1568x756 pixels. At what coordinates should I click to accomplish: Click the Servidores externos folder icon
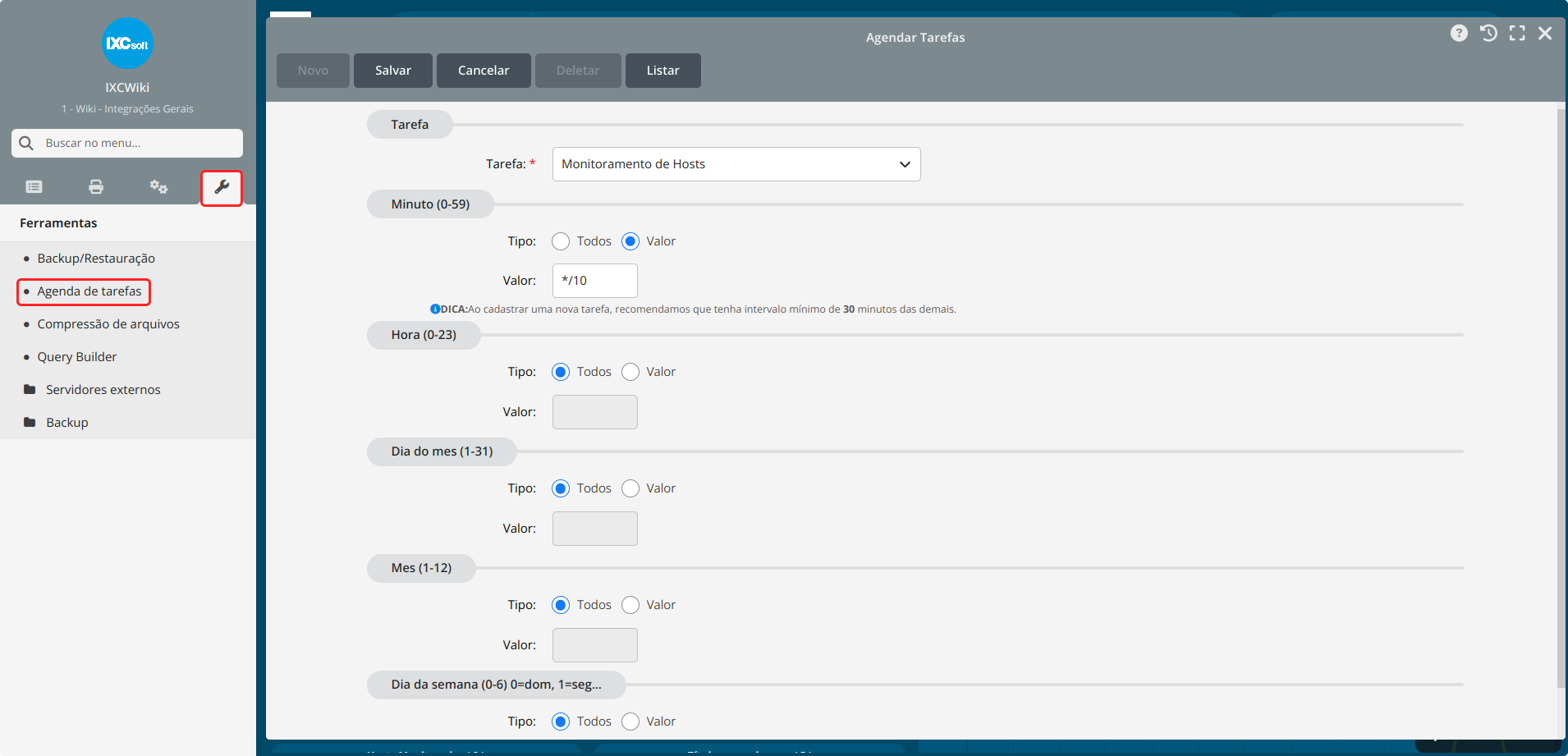pos(30,389)
